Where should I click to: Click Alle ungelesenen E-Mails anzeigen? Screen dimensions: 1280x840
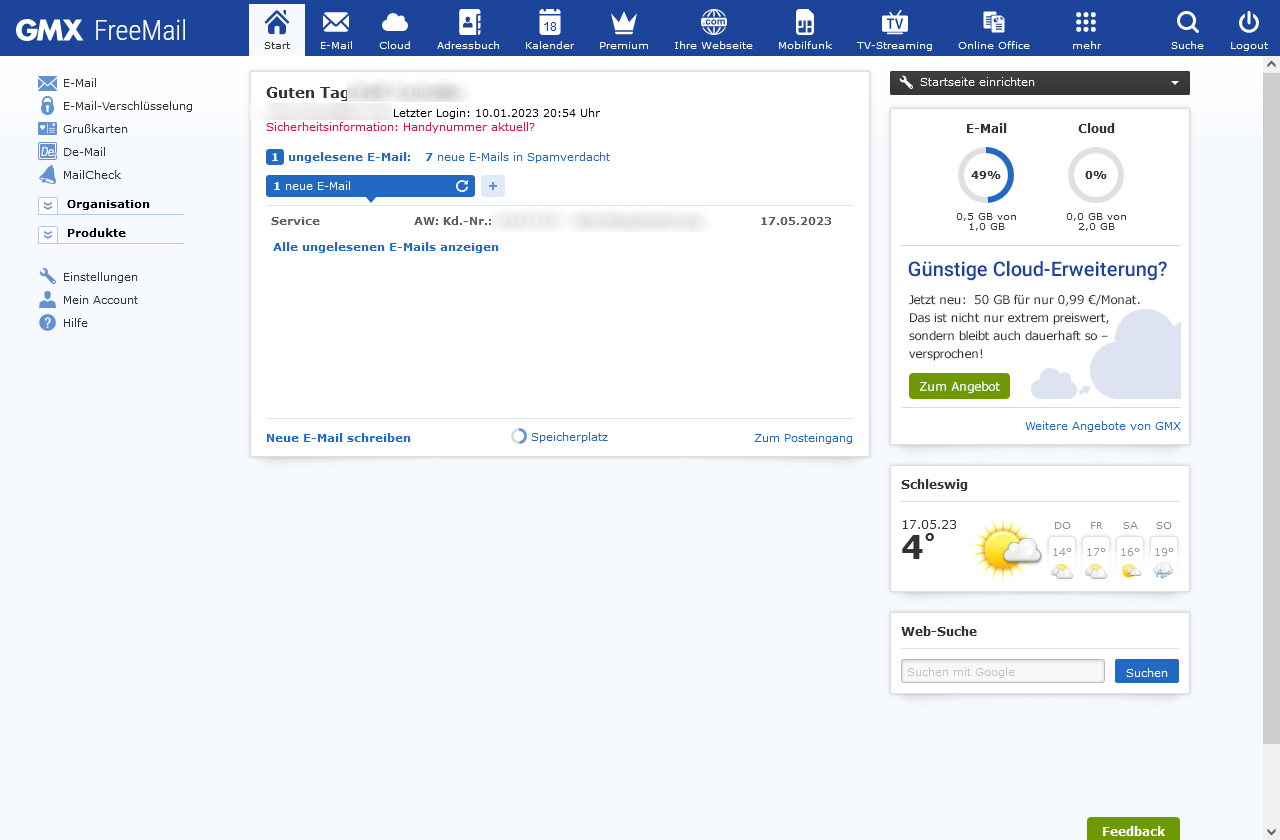(386, 247)
